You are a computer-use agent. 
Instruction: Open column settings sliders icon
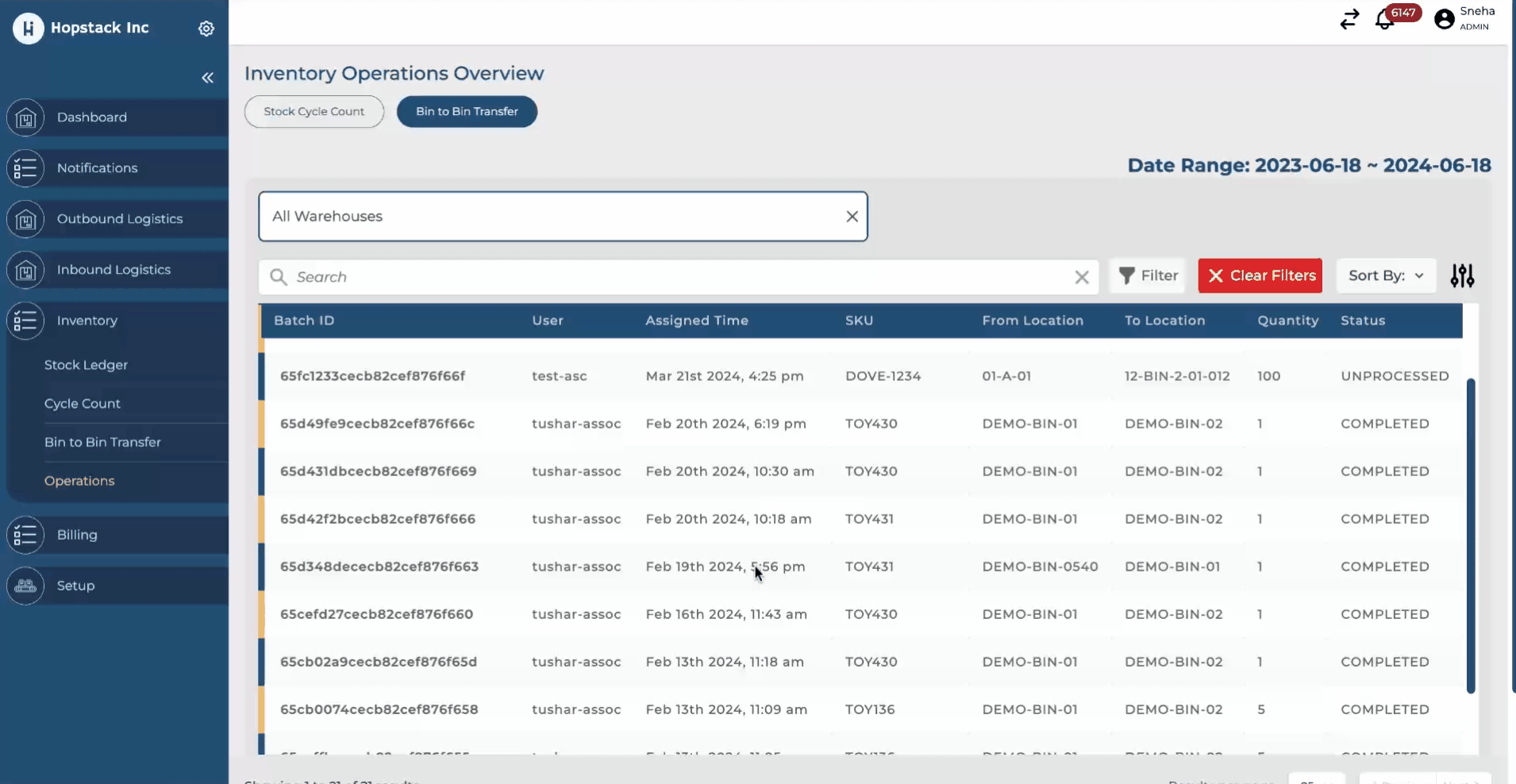[x=1462, y=276]
